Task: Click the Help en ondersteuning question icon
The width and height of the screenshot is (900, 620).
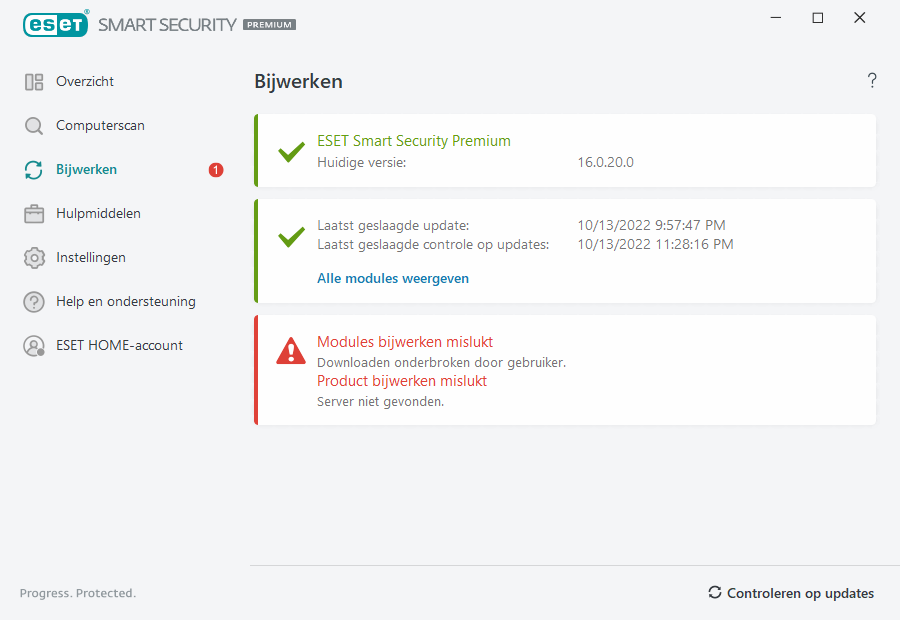Action: [34, 302]
